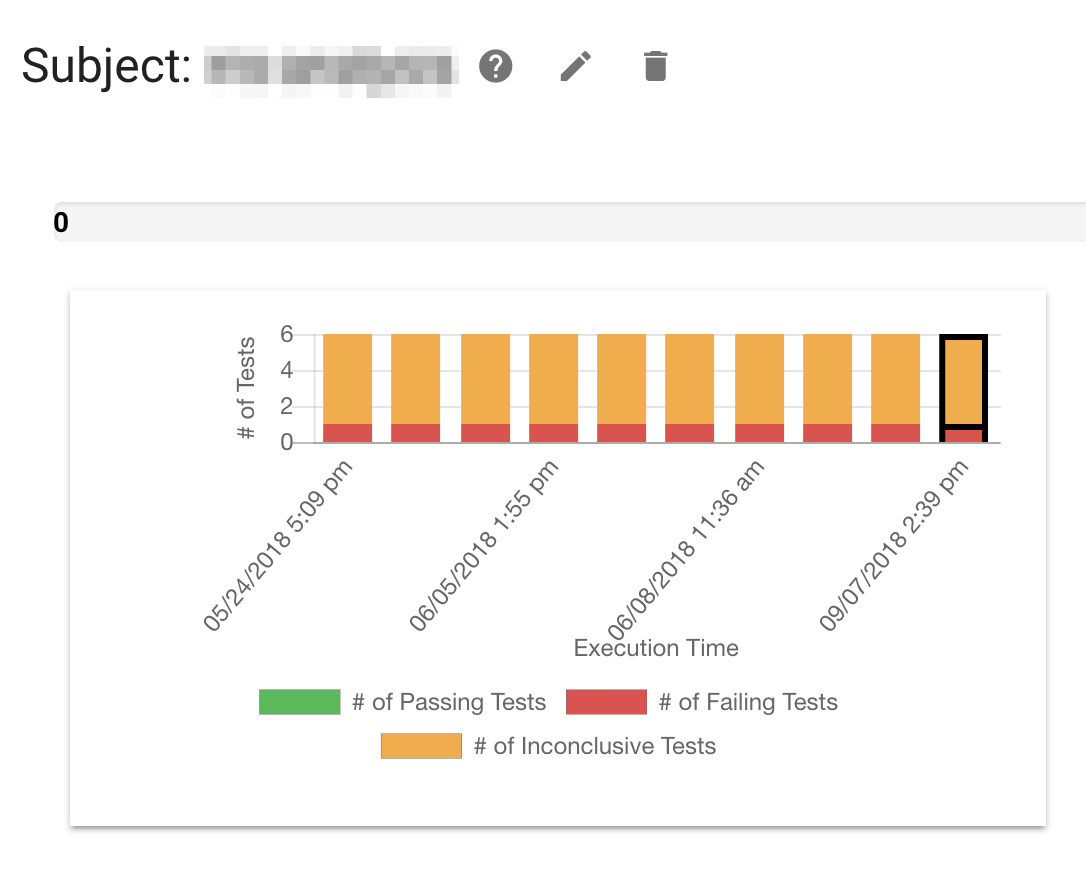The width and height of the screenshot is (1086, 884).
Task: Toggle the '# of Failing Tests' legend label
Action: (x=748, y=702)
